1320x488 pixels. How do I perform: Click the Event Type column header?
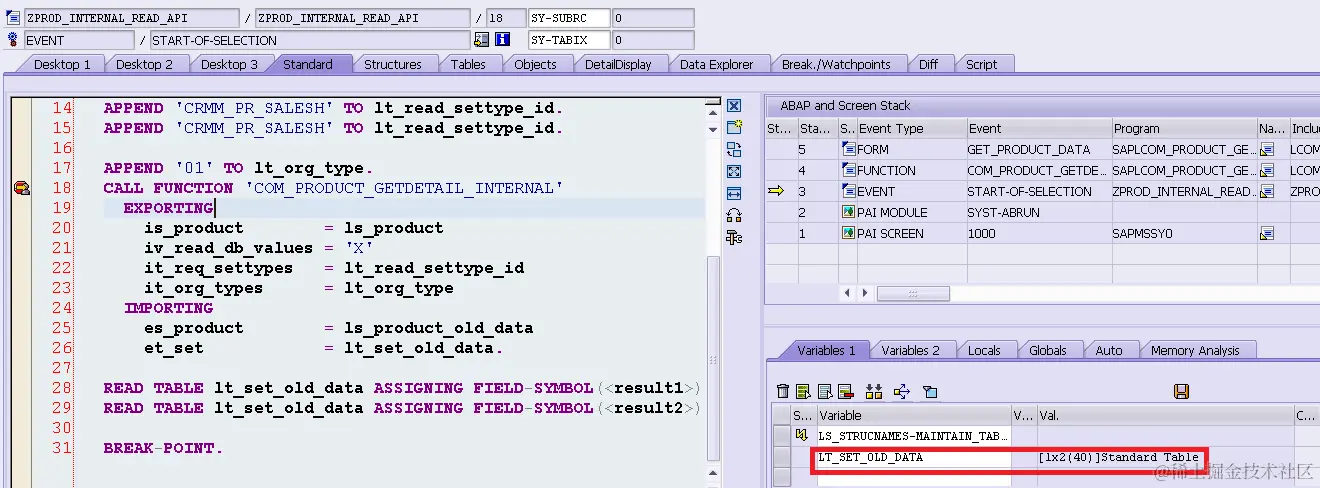tap(911, 128)
